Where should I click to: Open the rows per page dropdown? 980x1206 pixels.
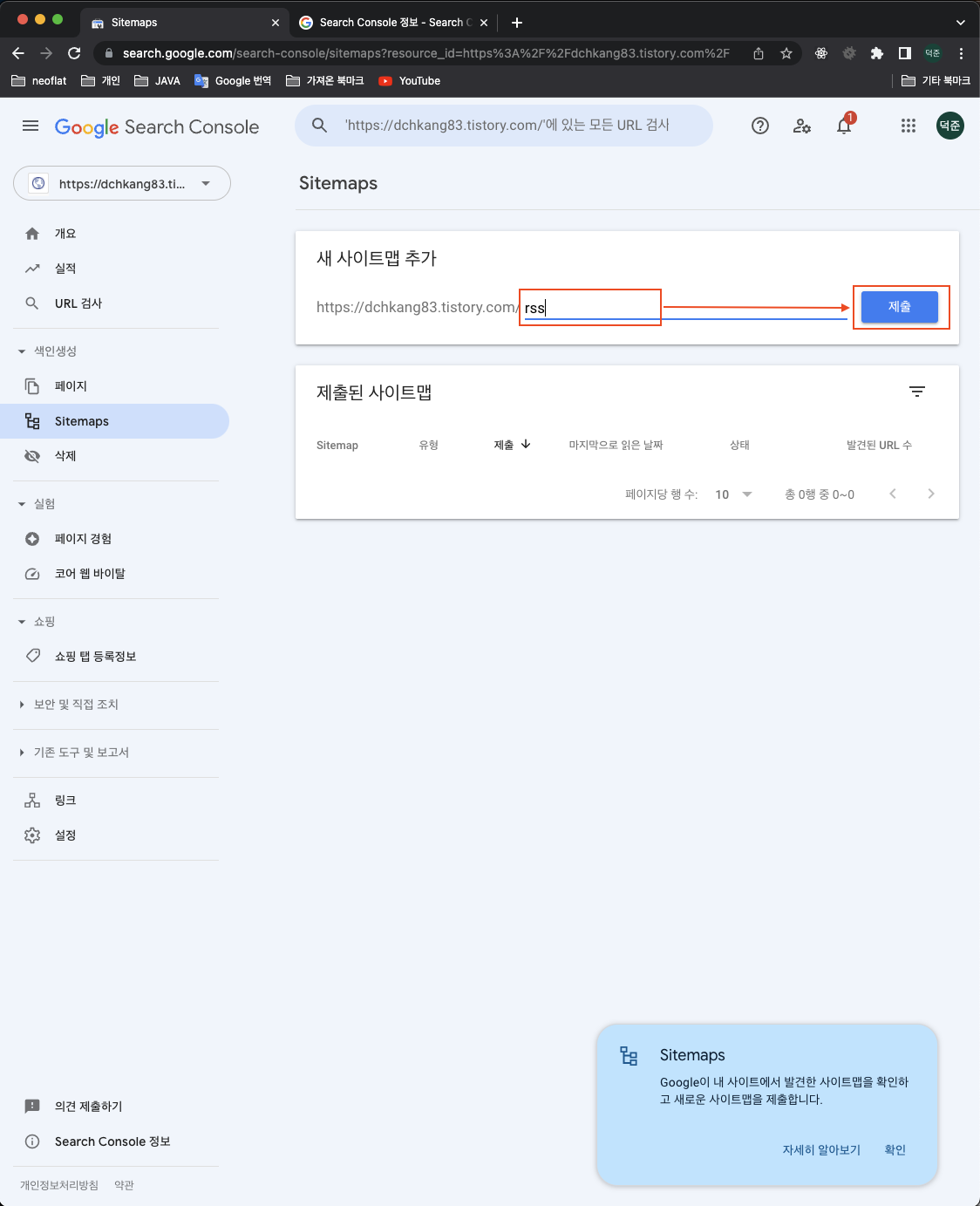pos(733,494)
